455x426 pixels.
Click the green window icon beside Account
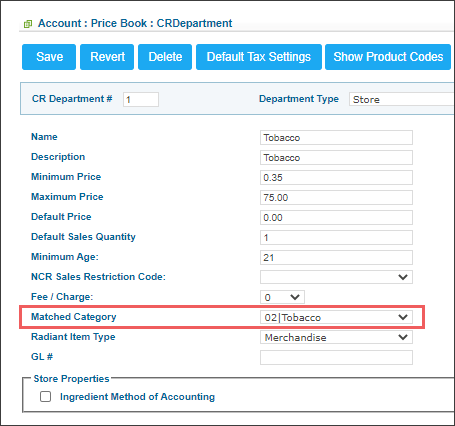pos(28,24)
